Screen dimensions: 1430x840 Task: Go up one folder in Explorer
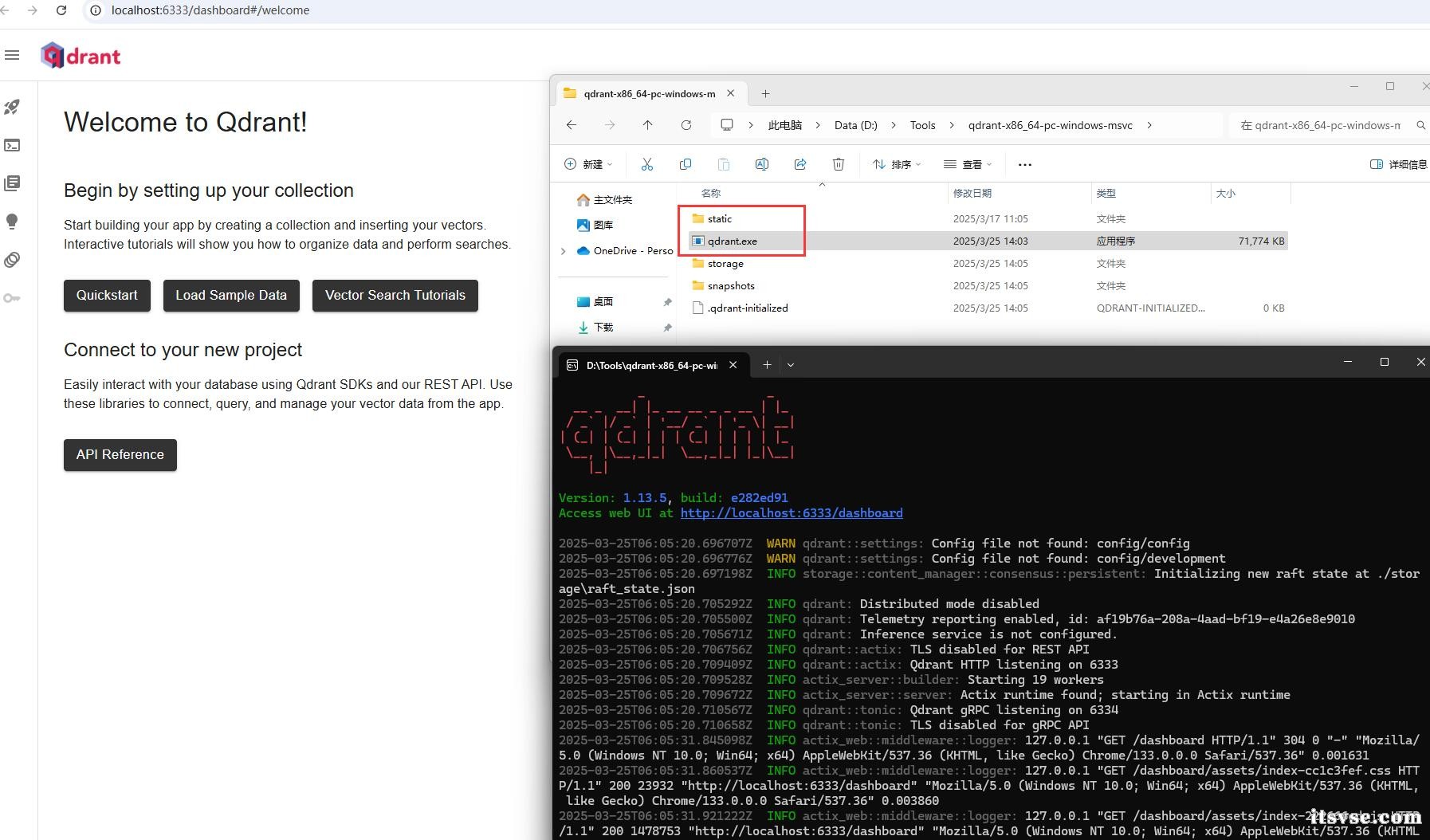[x=648, y=125]
